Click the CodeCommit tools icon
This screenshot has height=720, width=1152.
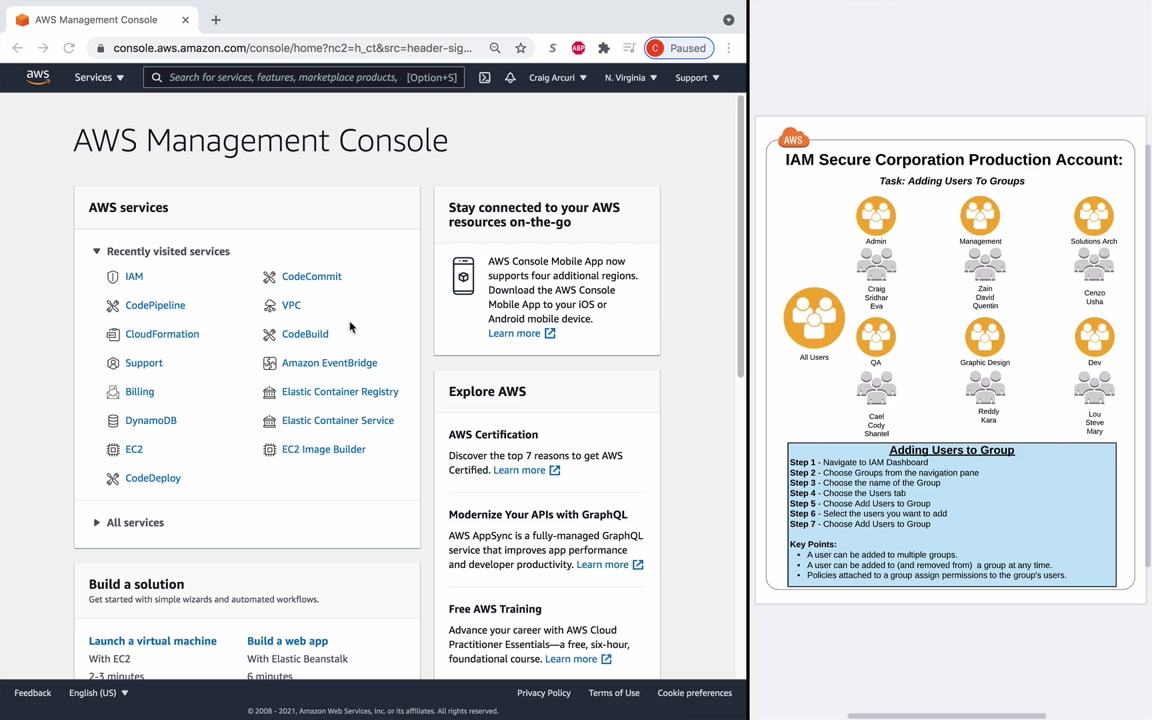pyautogui.click(x=270, y=277)
